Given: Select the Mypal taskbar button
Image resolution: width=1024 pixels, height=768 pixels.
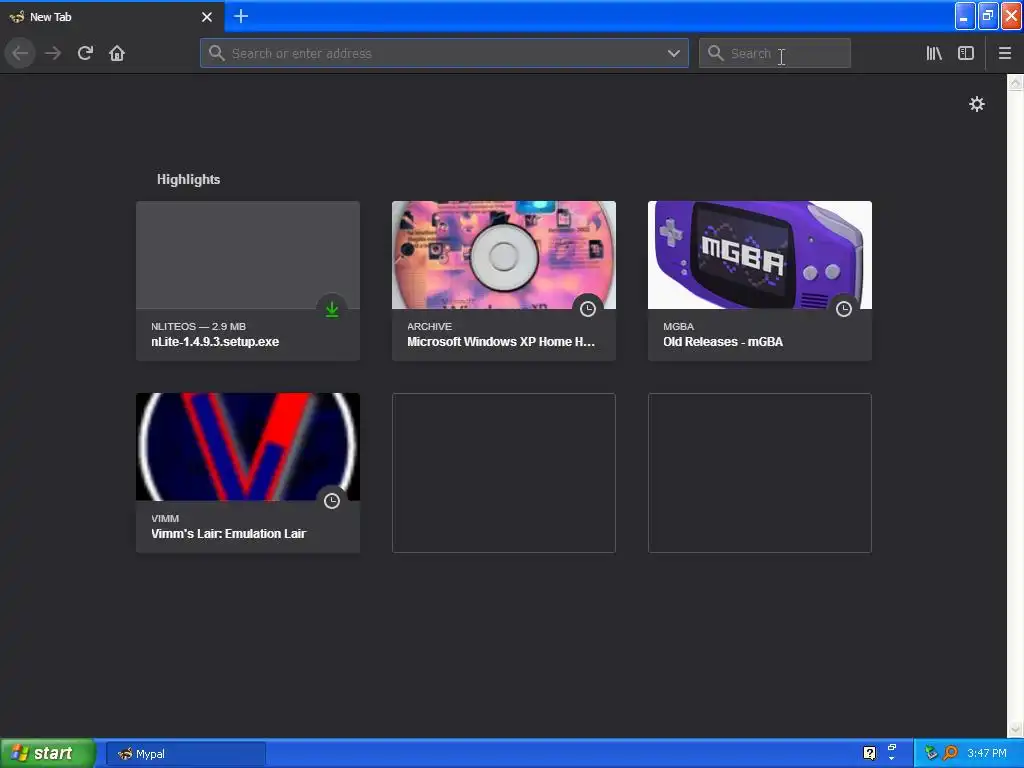Looking at the screenshot, I should point(186,754).
